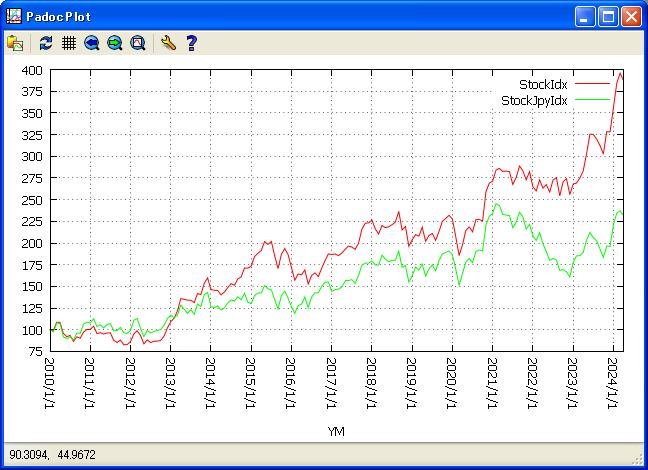Click the StockIdx legend label
This screenshot has height=470, width=648.
(543, 85)
